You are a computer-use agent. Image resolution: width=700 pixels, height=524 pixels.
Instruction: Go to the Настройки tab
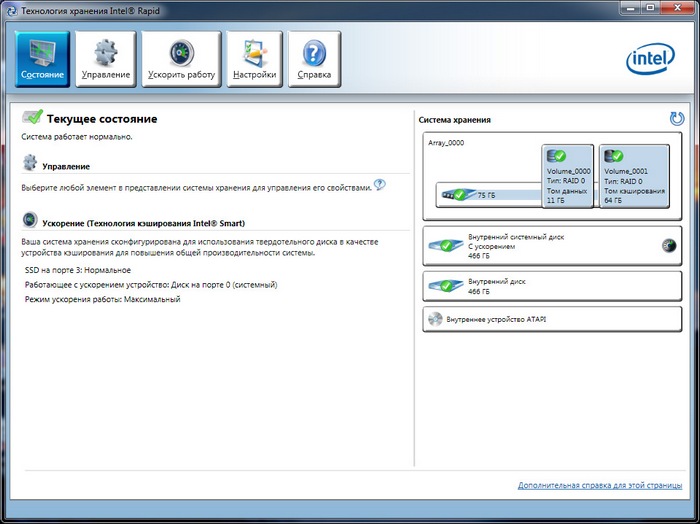(x=254, y=59)
